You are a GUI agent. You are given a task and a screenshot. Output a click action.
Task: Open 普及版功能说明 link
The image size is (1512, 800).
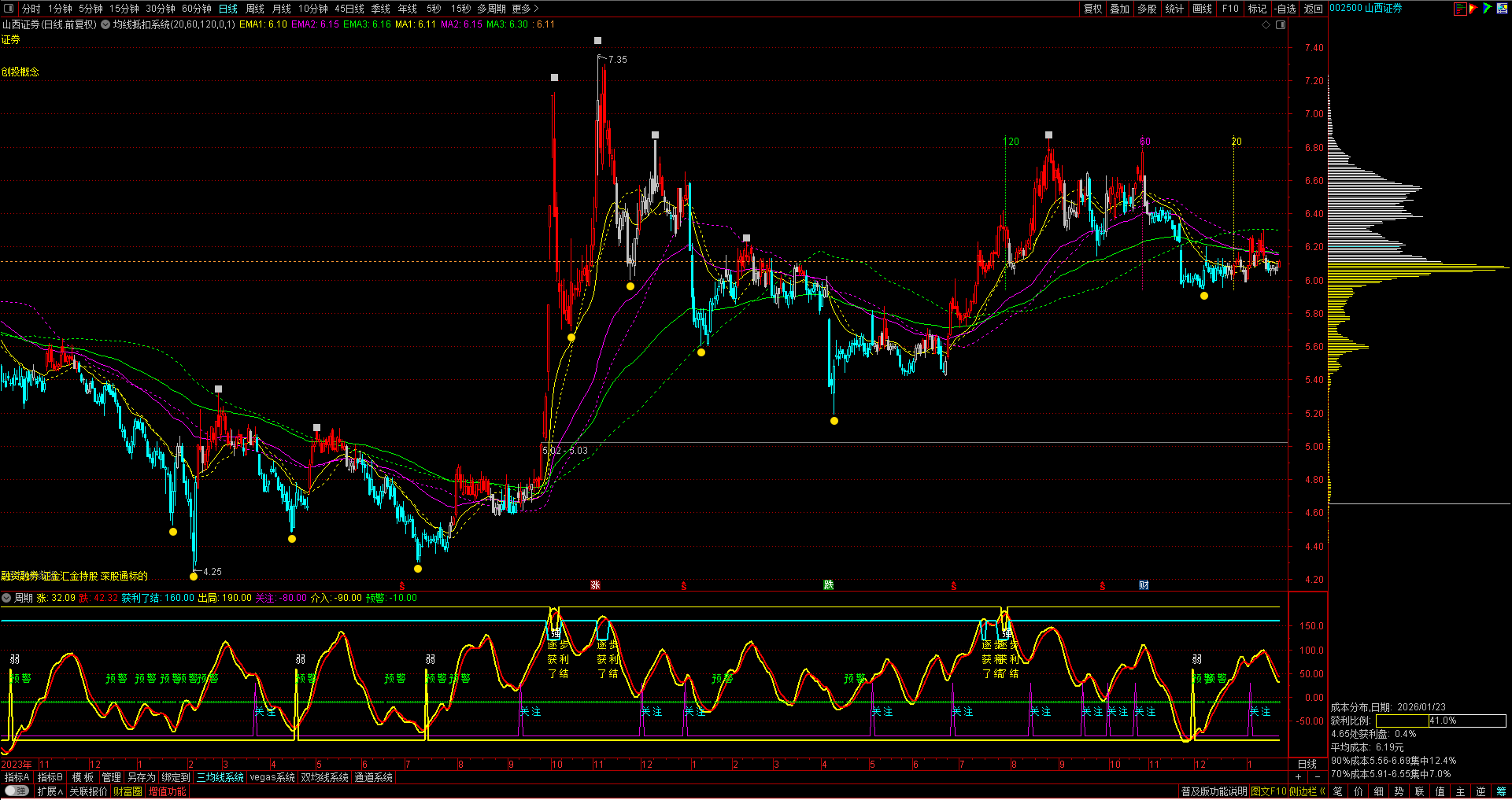pos(1214,791)
